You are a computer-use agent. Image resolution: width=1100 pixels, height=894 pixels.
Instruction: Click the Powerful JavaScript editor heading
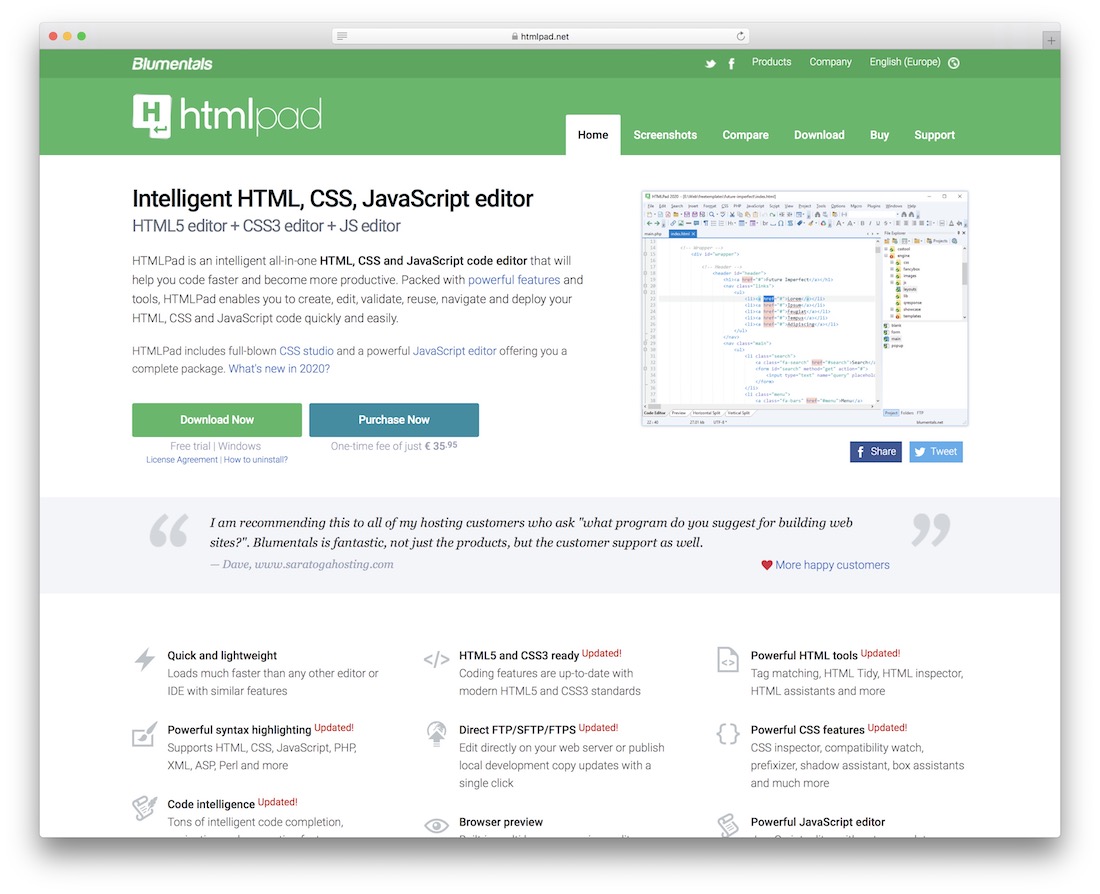[x=817, y=822]
